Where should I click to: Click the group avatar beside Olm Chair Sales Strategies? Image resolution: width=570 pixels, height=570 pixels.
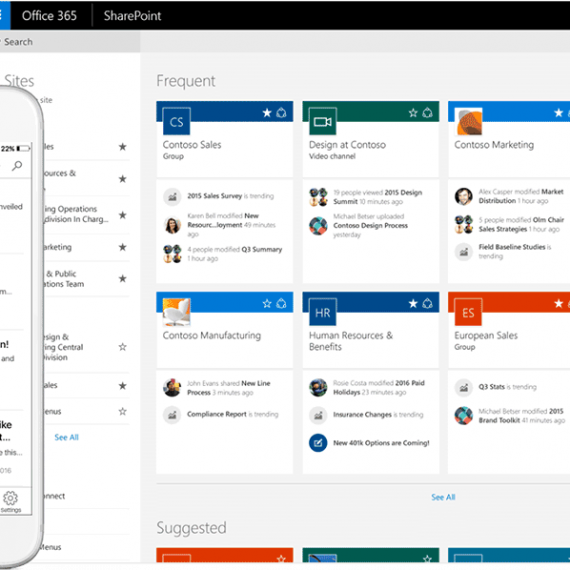pos(464,224)
